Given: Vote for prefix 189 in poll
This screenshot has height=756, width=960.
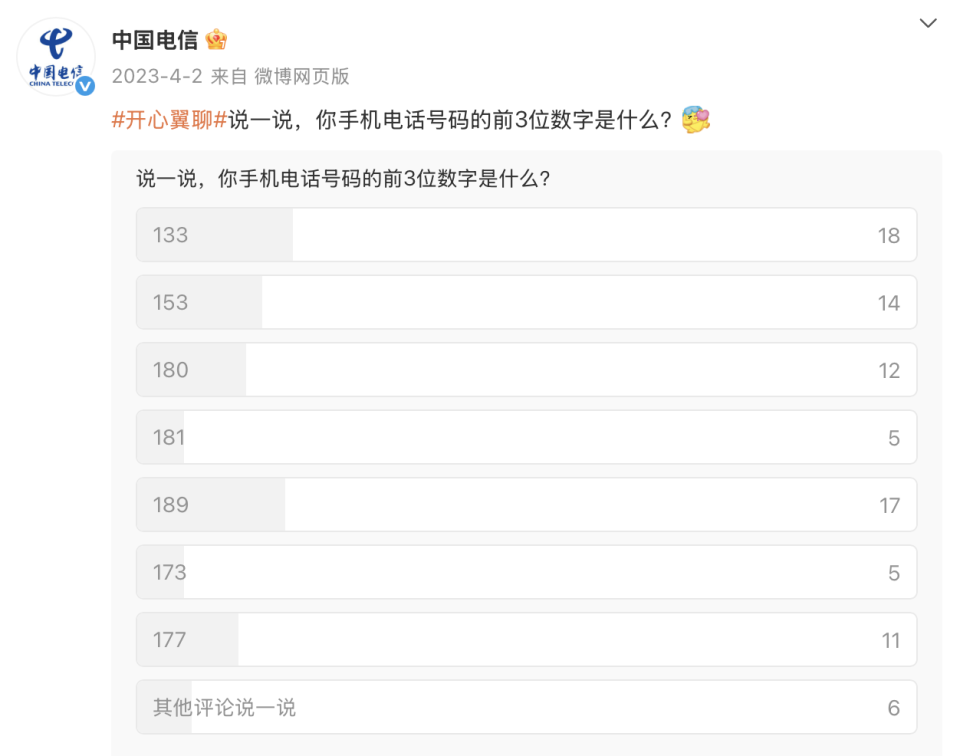Looking at the screenshot, I should tap(526, 505).
